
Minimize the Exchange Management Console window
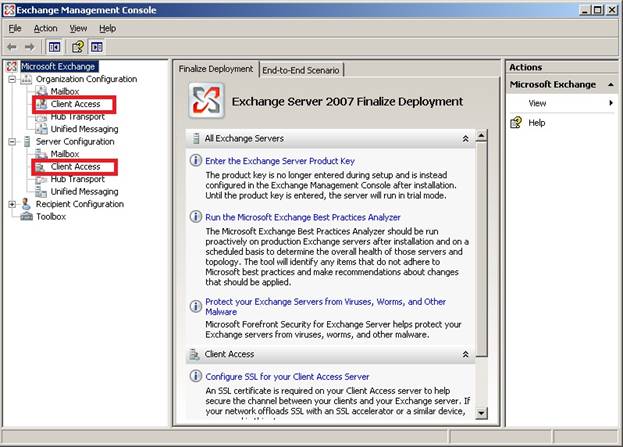tap(584, 10)
